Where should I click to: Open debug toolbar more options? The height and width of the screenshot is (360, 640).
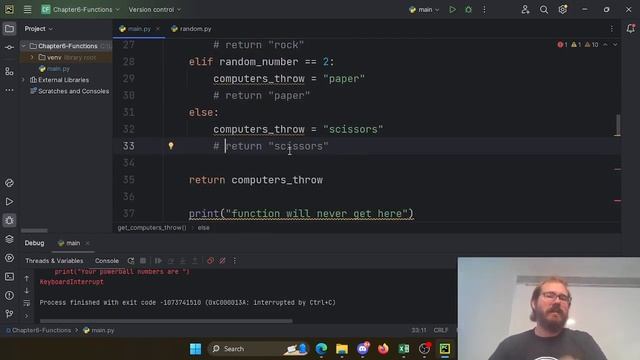[234, 261]
